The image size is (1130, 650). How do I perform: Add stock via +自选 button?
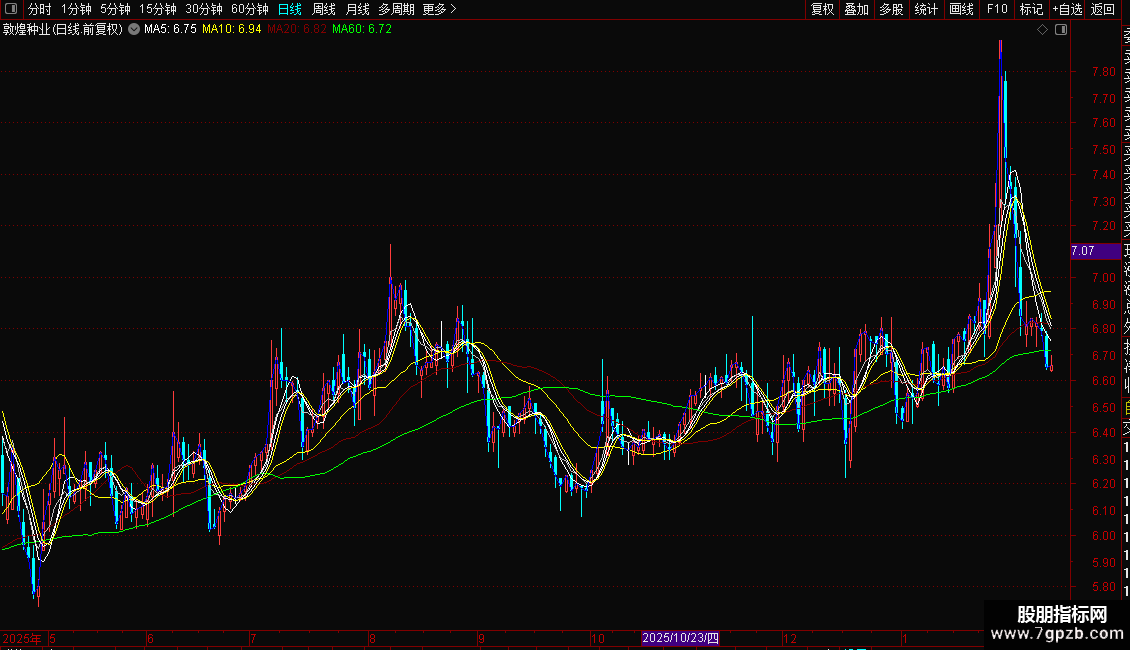tap(1067, 9)
